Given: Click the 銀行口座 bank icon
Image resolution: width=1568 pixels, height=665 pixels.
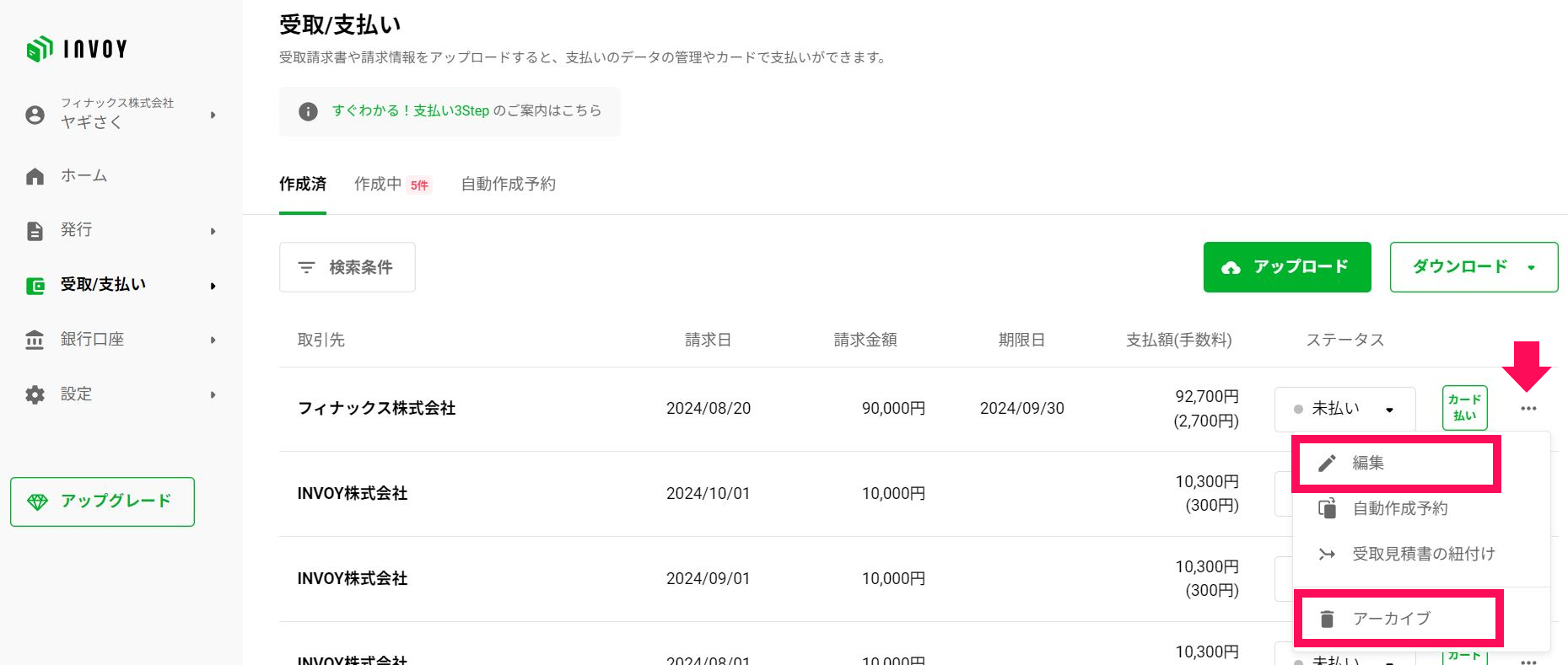Looking at the screenshot, I should 35,340.
